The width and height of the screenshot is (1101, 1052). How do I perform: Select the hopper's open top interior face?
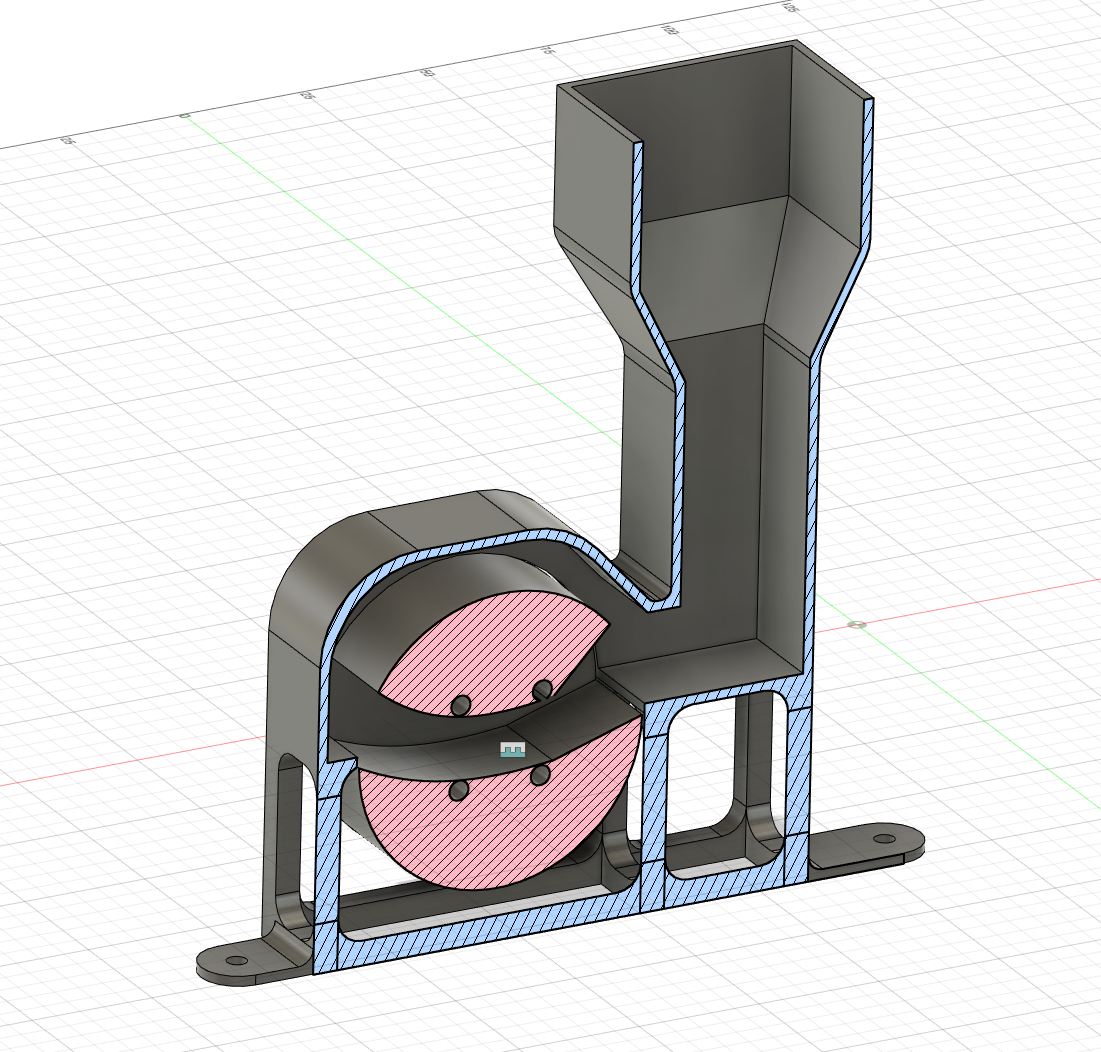[716, 133]
